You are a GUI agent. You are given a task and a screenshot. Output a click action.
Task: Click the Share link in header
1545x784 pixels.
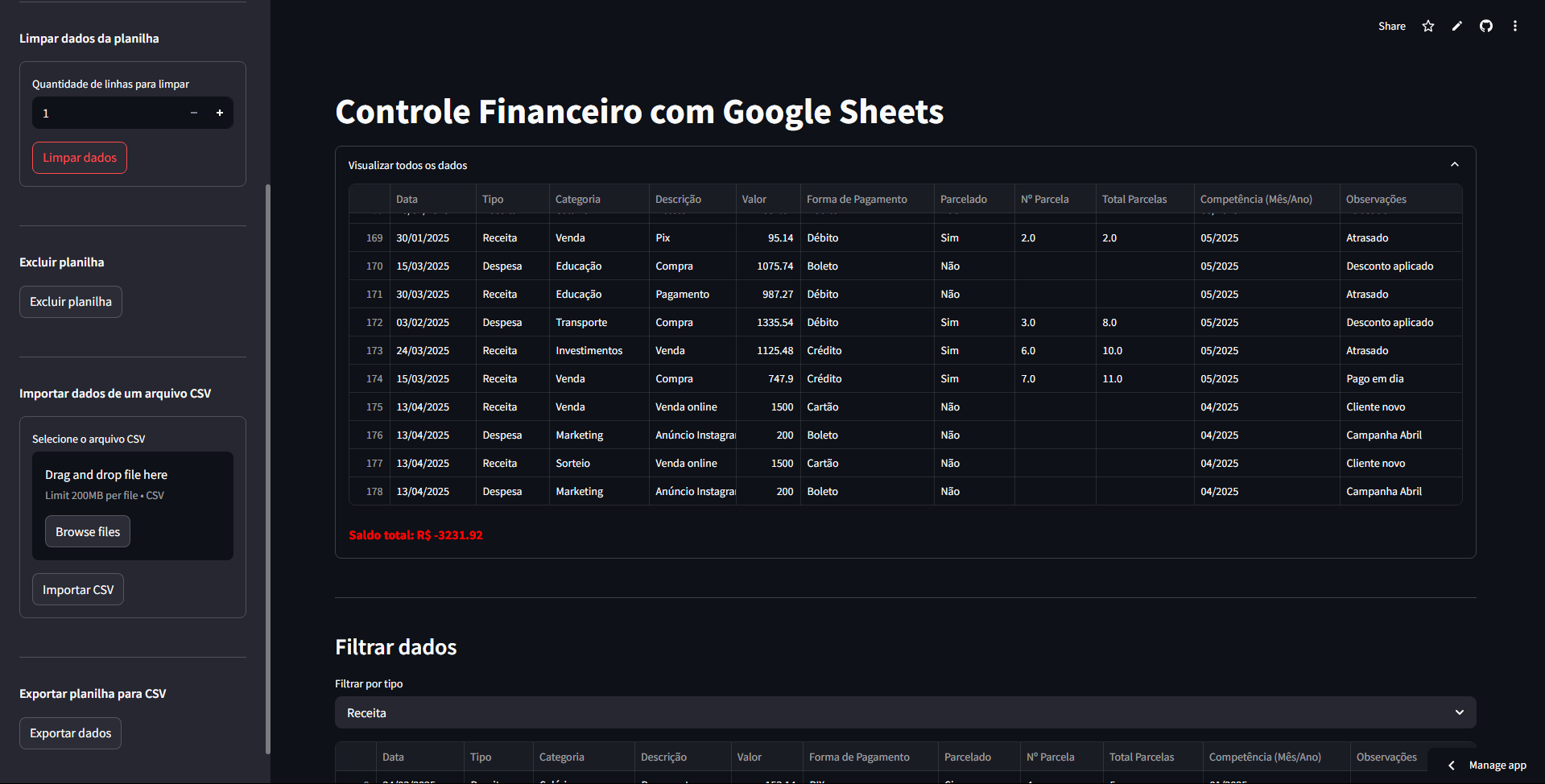point(1391,26)
